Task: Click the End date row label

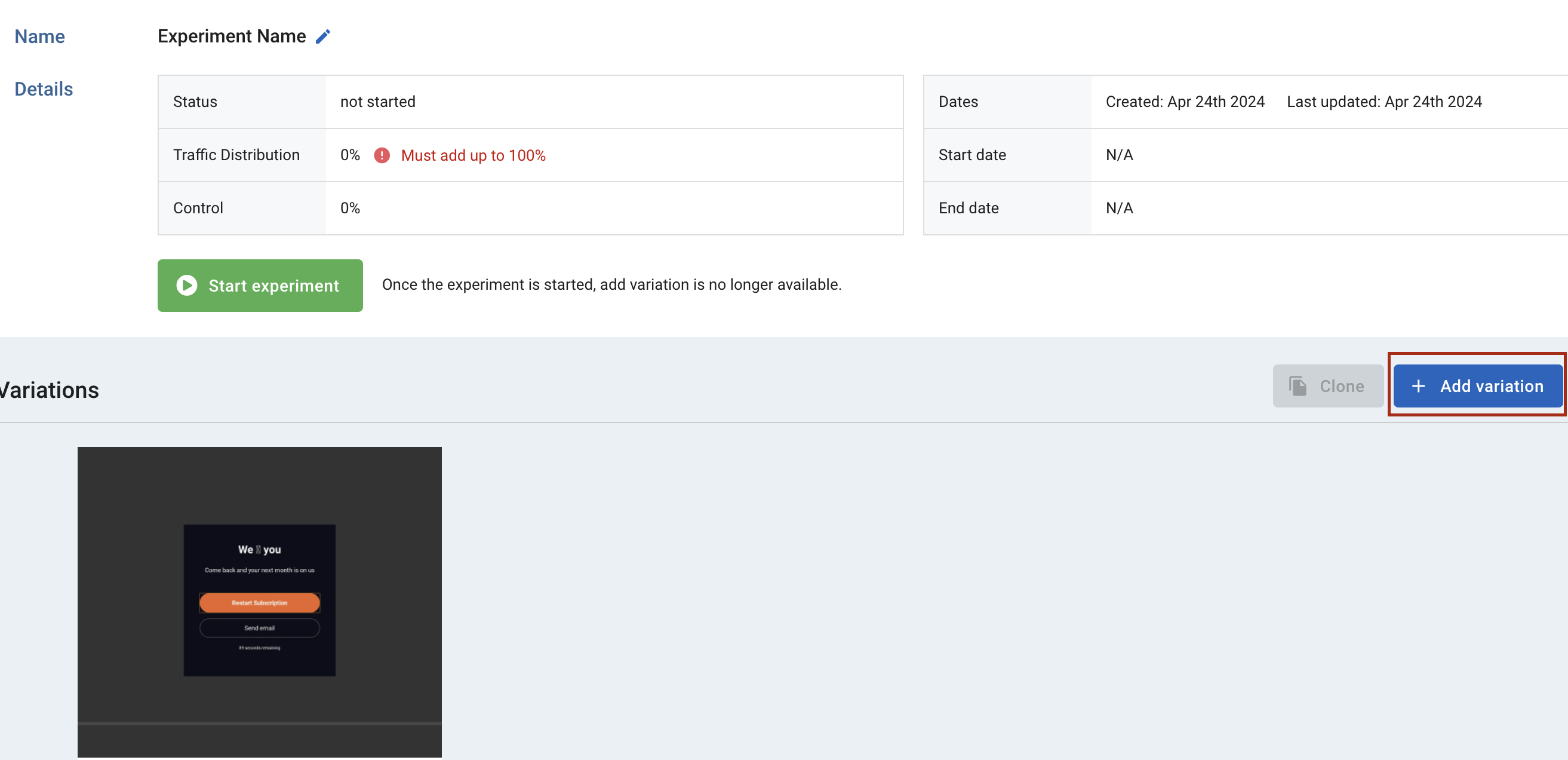Action: coord(969,209)
